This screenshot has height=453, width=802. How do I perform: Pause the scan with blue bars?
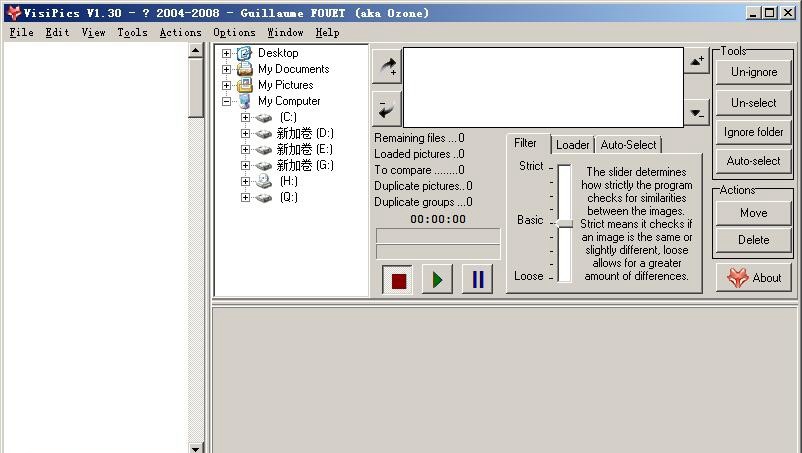click(x=477, y=280)
